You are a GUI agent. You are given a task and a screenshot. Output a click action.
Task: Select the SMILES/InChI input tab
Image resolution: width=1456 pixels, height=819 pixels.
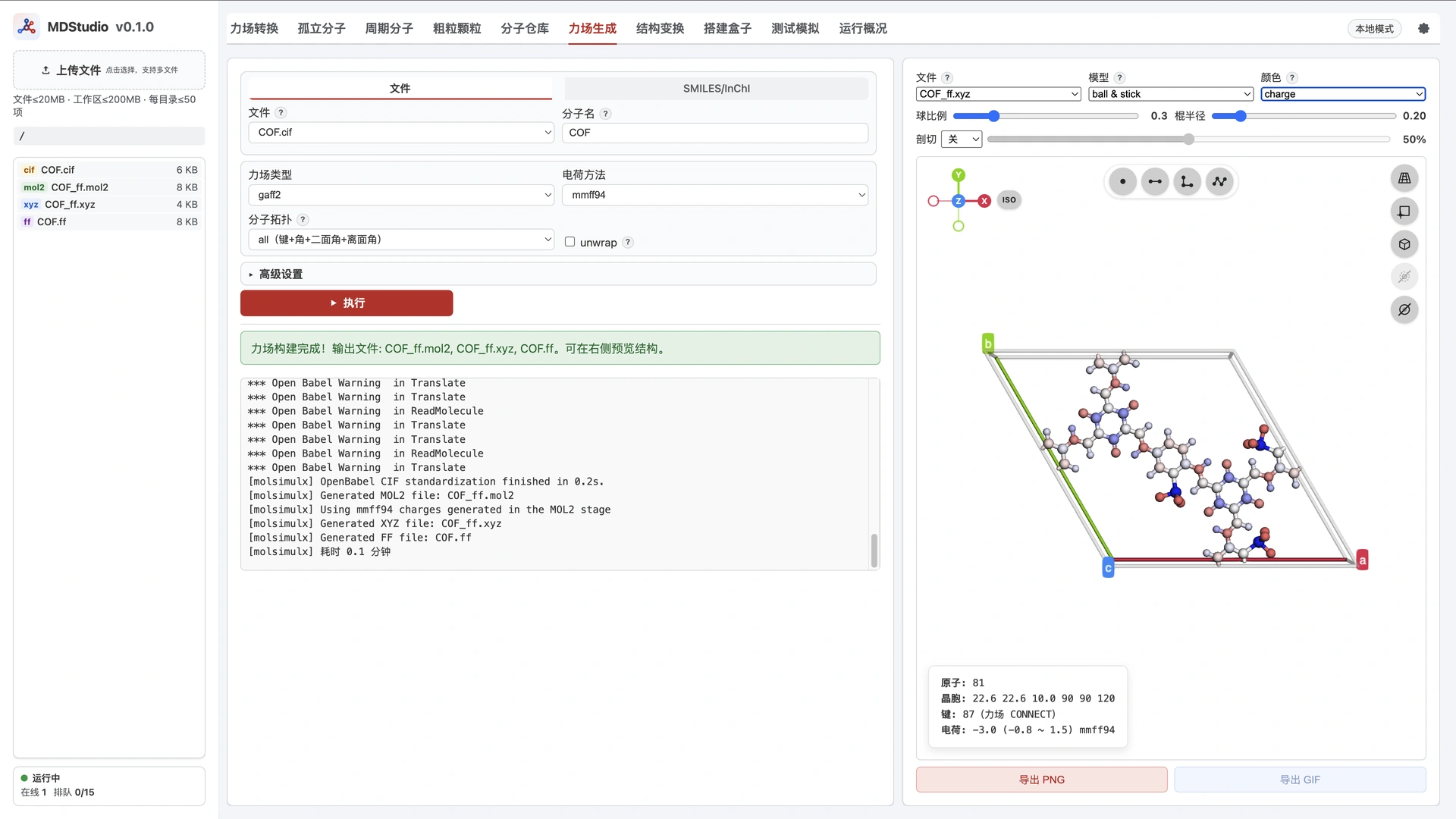tap(717, 89)
